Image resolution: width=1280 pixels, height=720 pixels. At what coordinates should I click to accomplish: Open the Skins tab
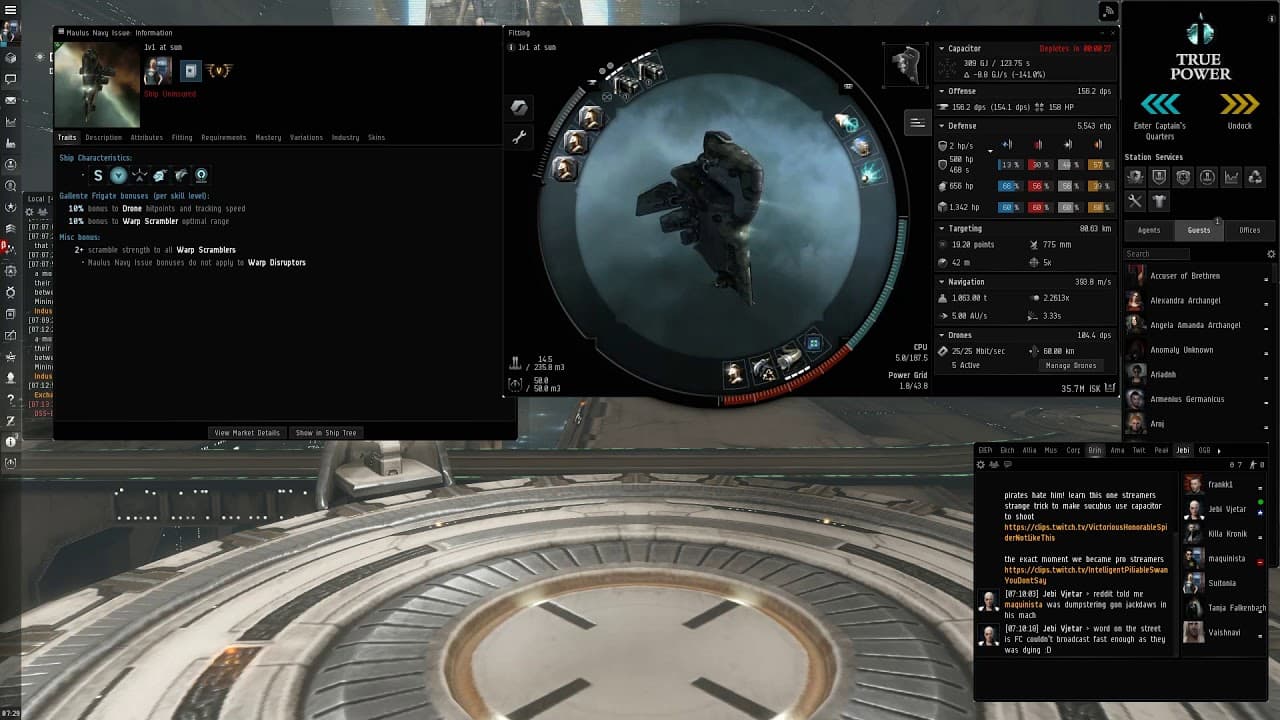pos(376,138)
